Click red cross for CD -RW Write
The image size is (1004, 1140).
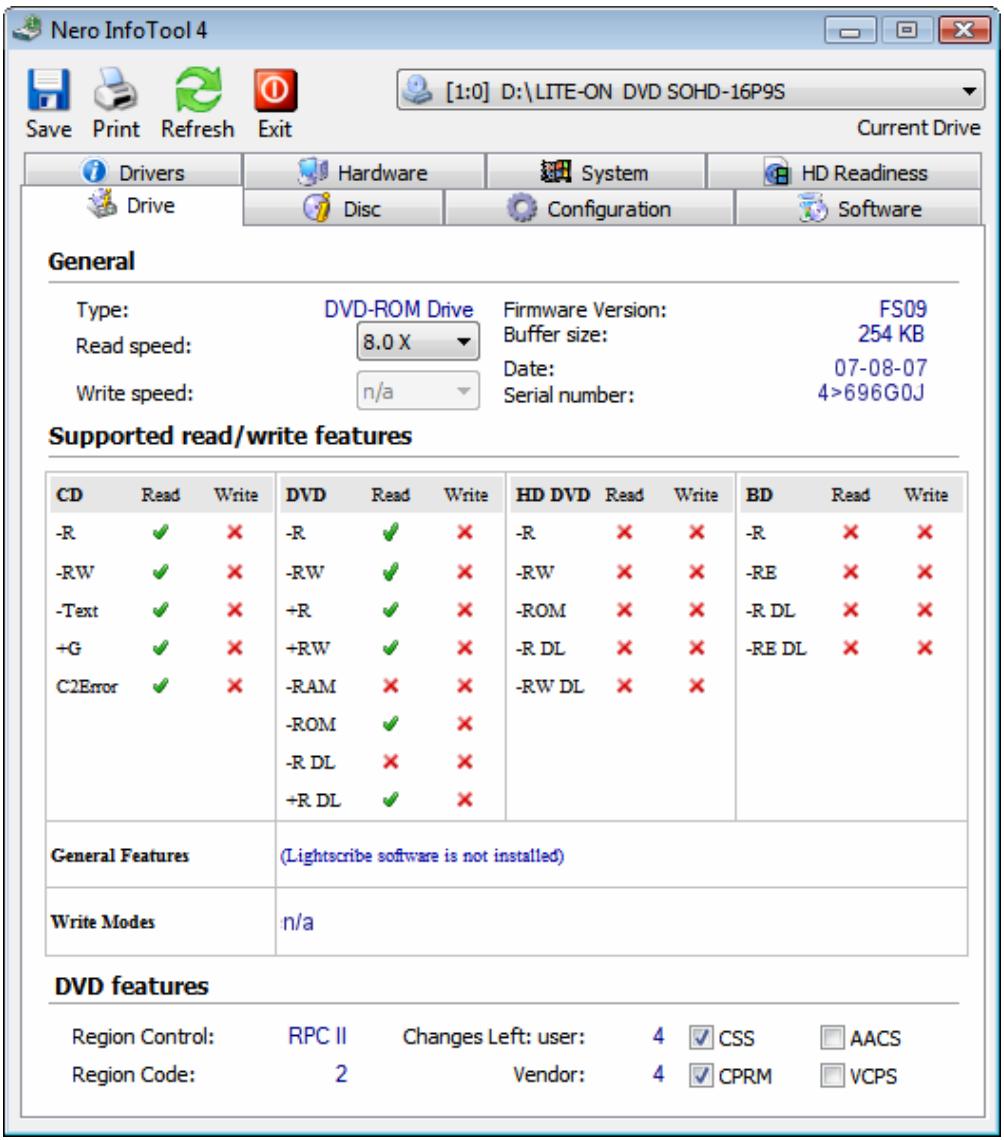[x=234, y=571]
